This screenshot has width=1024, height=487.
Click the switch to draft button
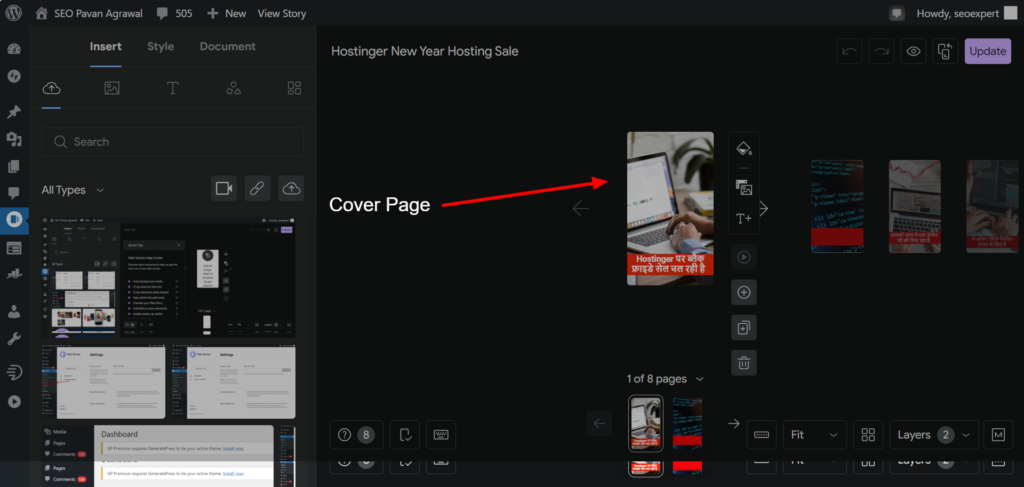point(946,52)
